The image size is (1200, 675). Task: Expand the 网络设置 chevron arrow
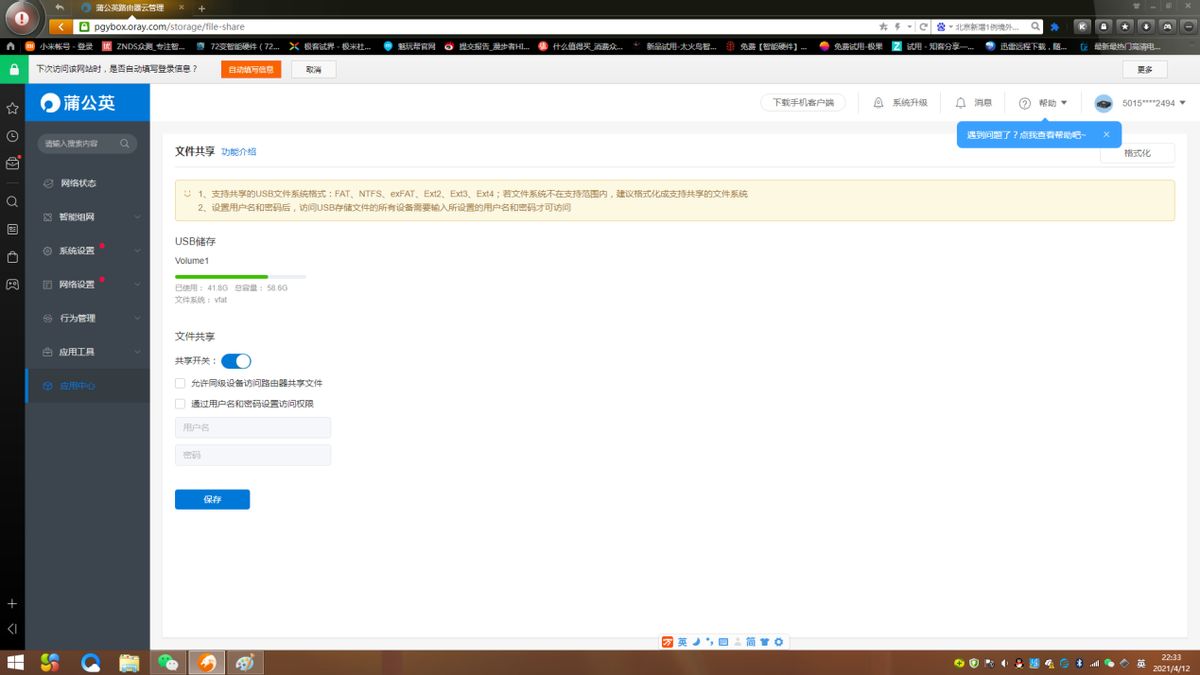137,285
